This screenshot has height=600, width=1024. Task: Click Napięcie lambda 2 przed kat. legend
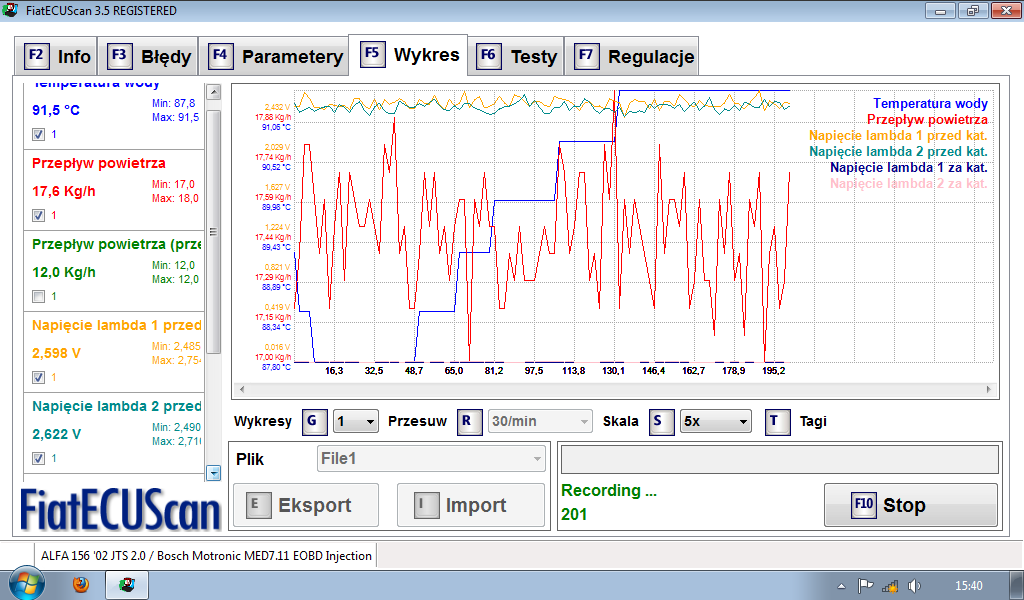click(x=898, y=151)
